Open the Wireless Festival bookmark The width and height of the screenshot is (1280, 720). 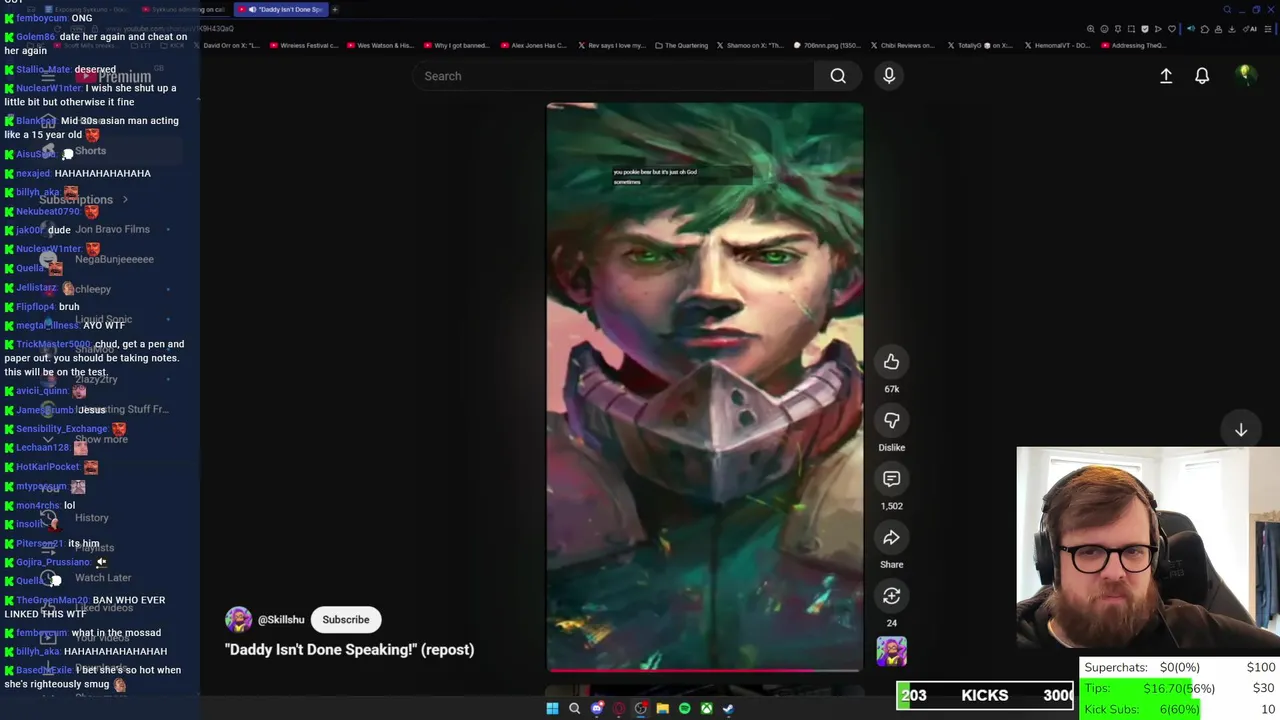pos(303,45)
